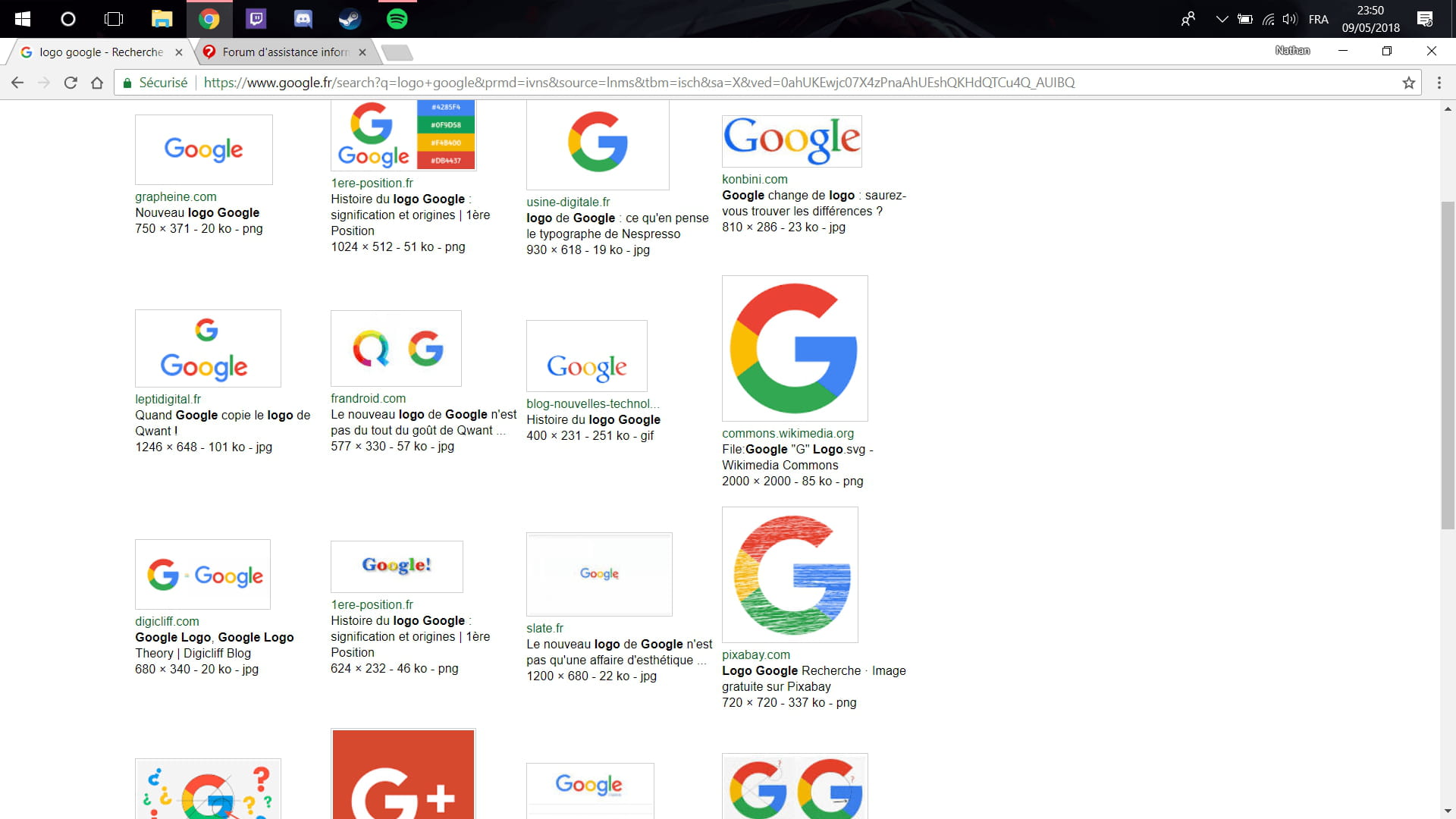Follow the slate.fr link
This screenshot has height=819, width=1456.
[544, 629]
